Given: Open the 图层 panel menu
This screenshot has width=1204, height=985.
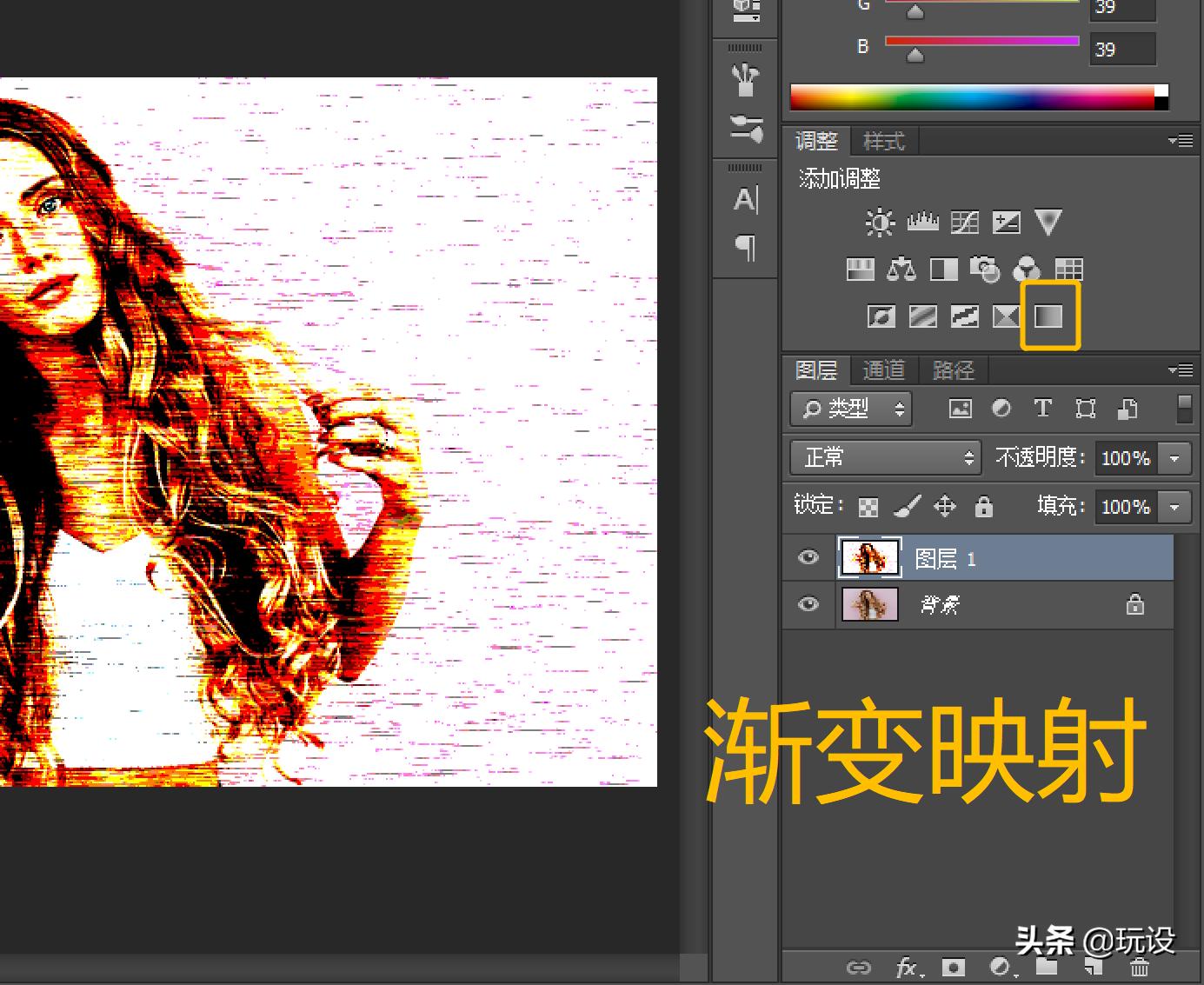Looking at the screenshot, I should (1181, 370).
